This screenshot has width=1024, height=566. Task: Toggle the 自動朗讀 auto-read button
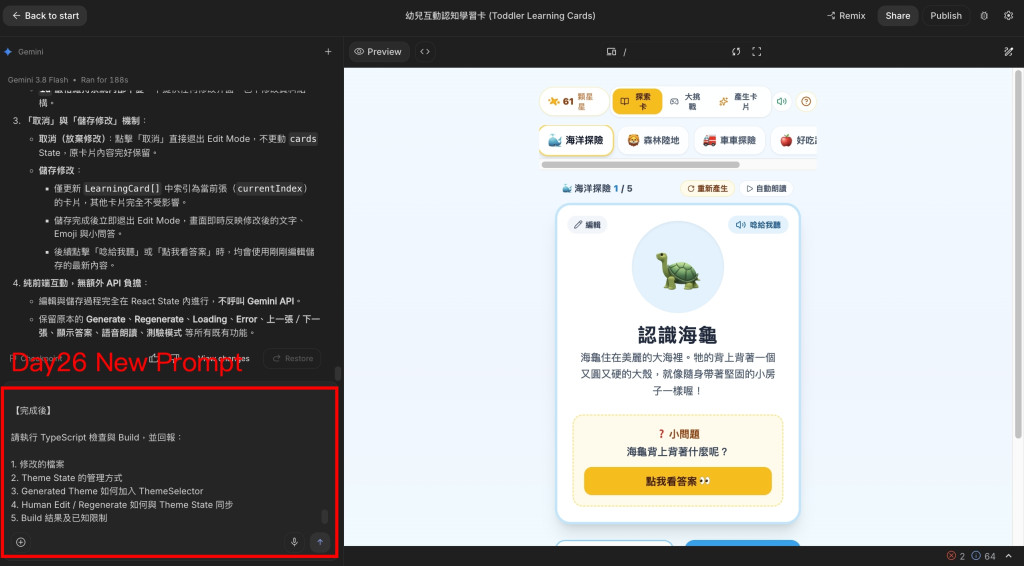(x=766, y=189)
